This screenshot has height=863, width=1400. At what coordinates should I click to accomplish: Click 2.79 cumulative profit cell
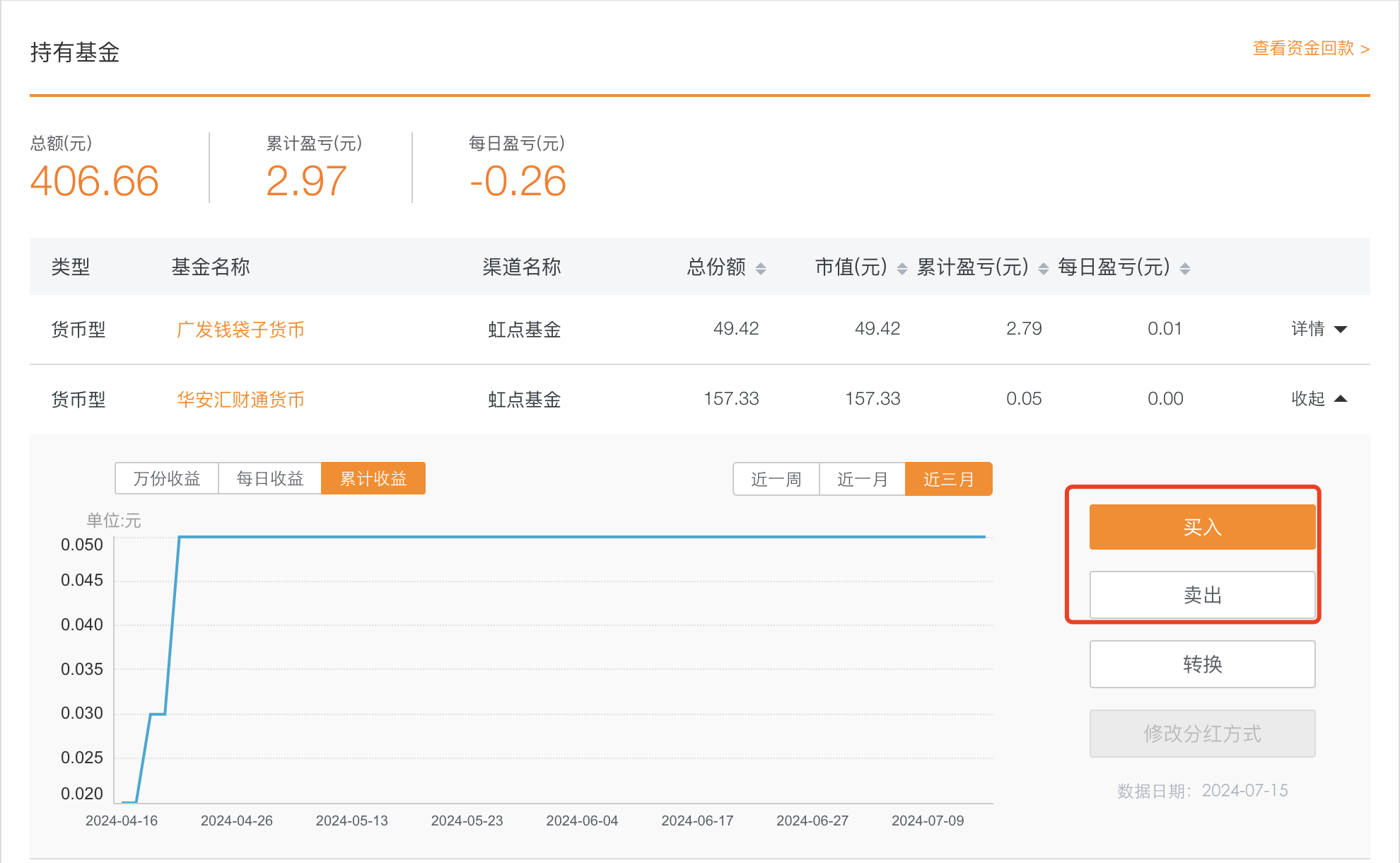click(1024, 328)
